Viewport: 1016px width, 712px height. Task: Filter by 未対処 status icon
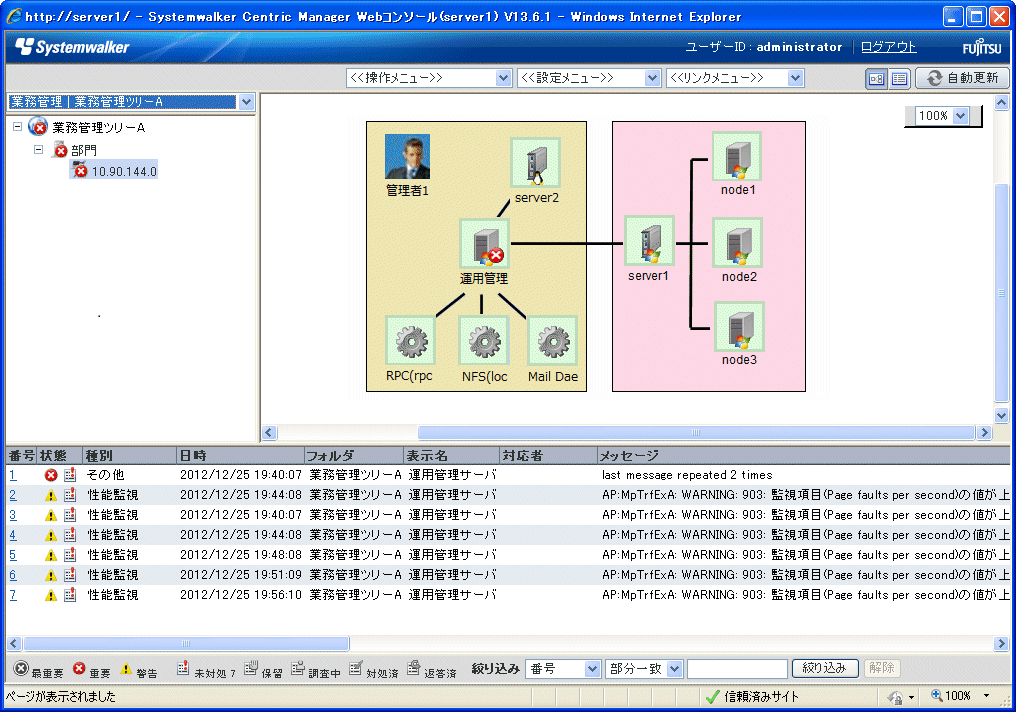point(183,668)
